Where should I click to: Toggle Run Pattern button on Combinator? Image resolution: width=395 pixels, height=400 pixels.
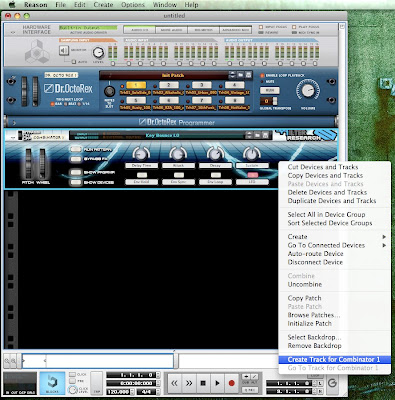76,149
